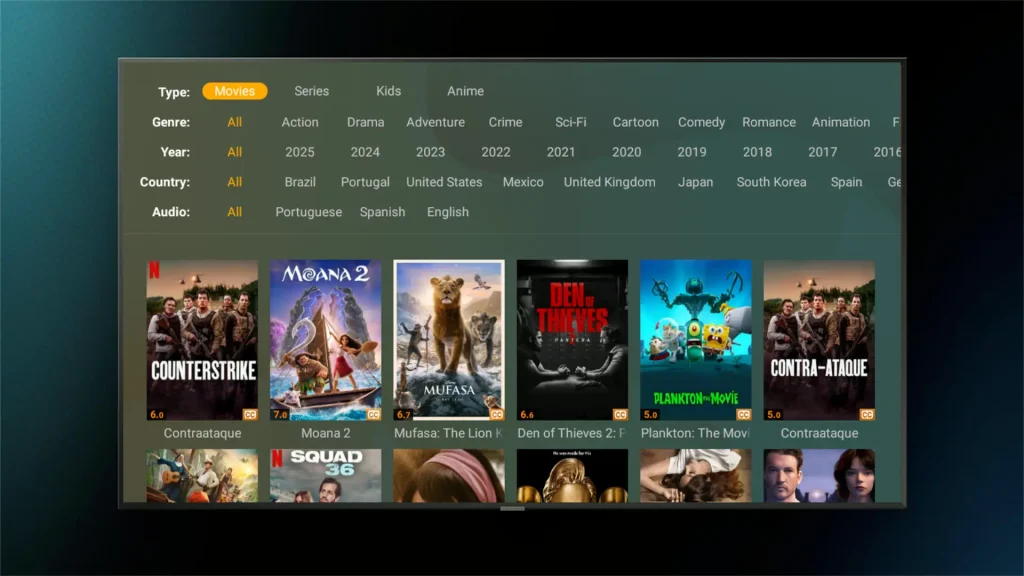1024x576 pixels.
Task: Filter genre by Sci-Fi
Action: click(570, 122)
